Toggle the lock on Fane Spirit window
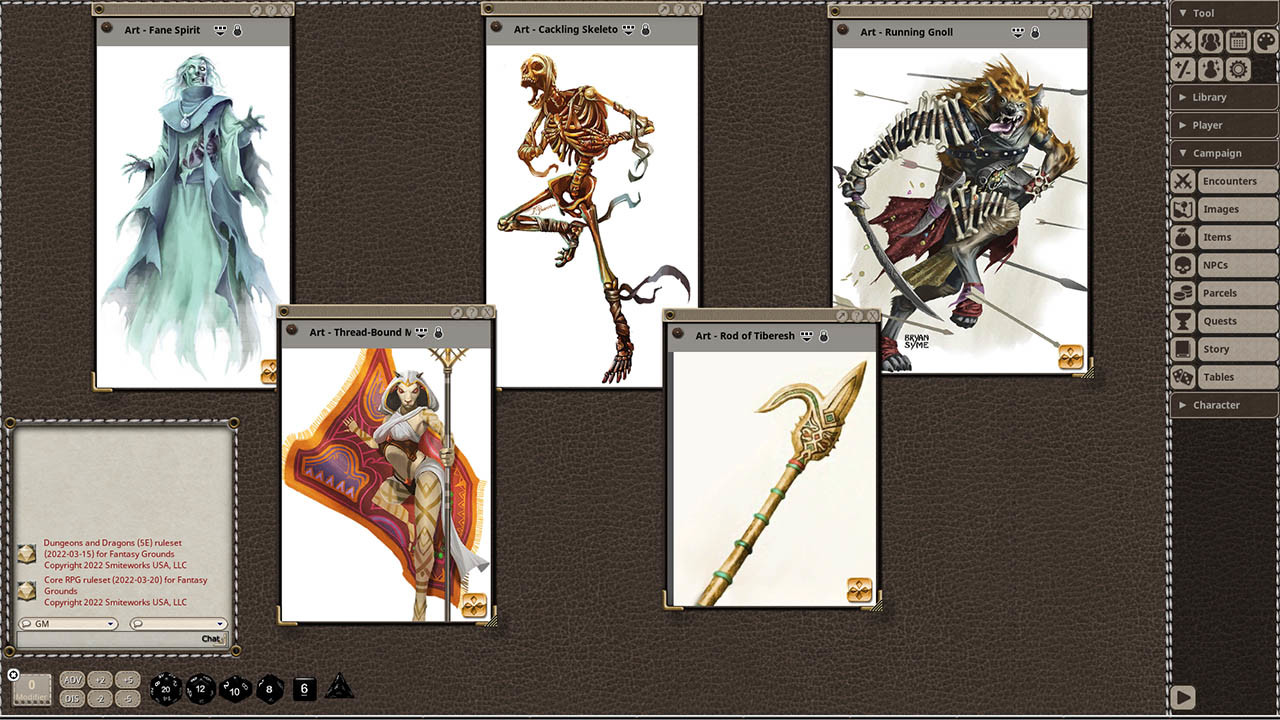1280x720 pixels. coord(238,30)
